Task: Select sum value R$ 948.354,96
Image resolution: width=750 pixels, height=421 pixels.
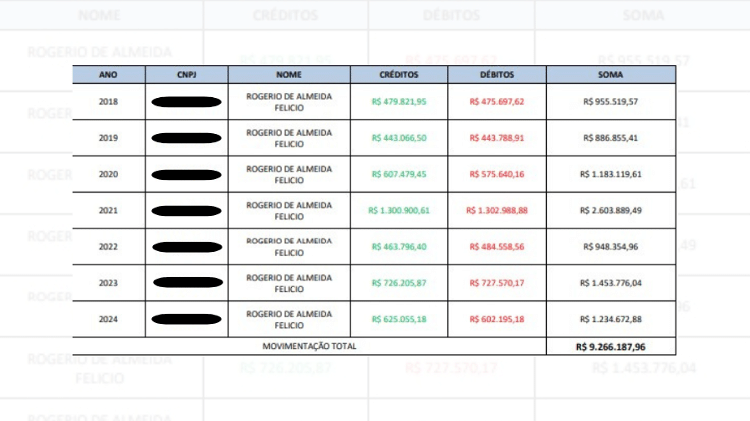Action: pos(611,247)
